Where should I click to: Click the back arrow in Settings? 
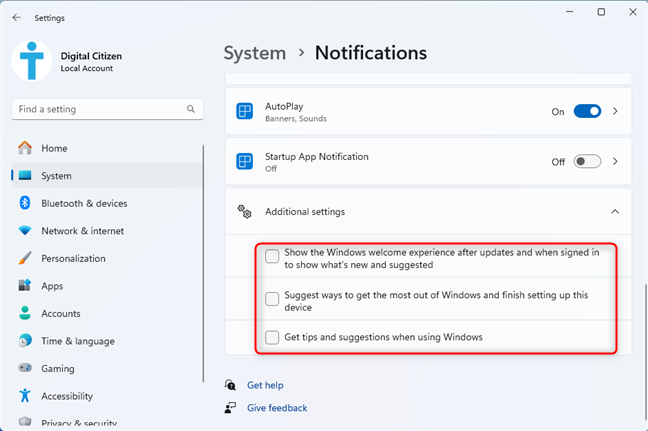pyautogui.click(x=17, y=17)
